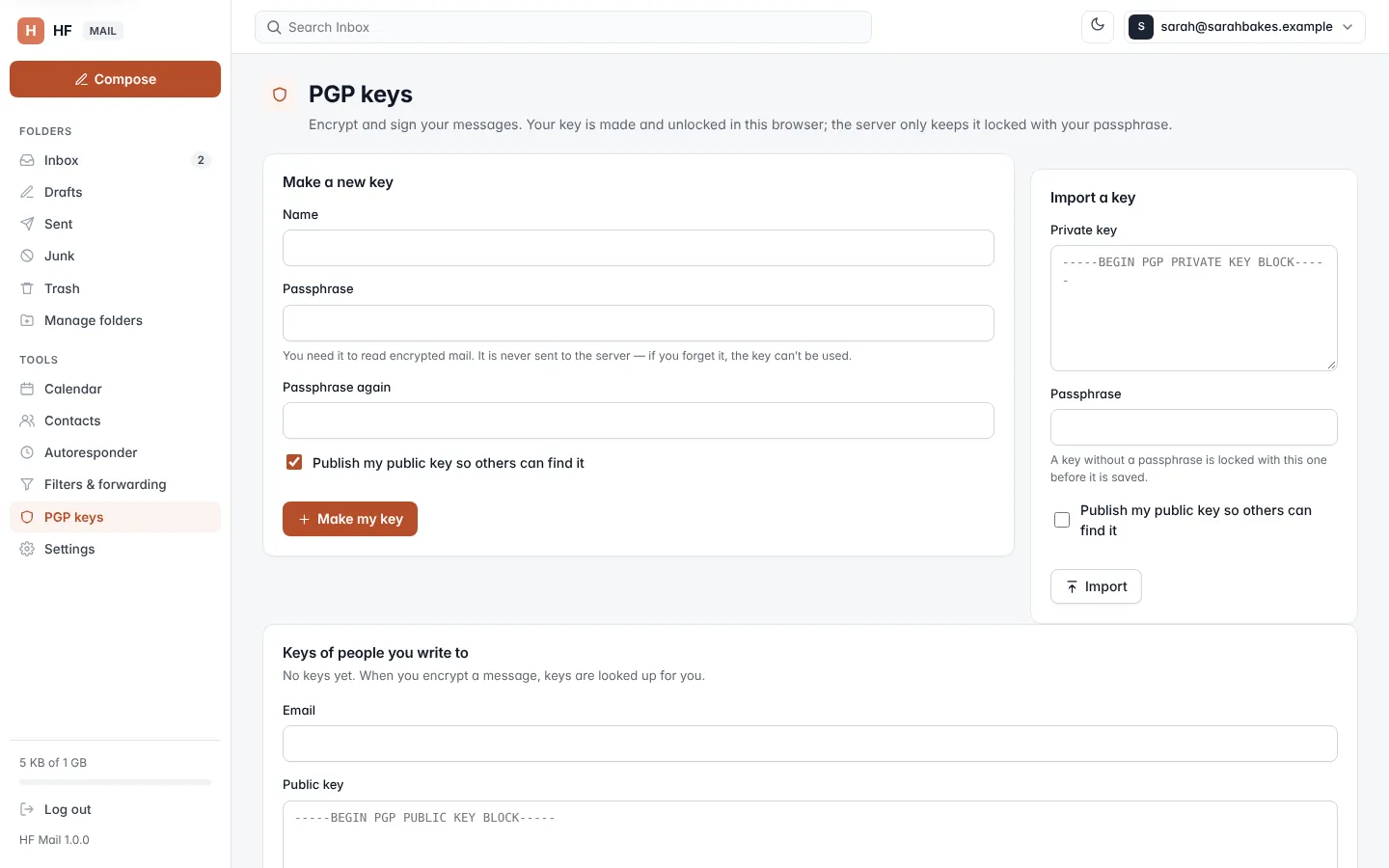Click the Filters funnel icon
This screenshot has height=868, width=1389.
[x=27, y=484]
